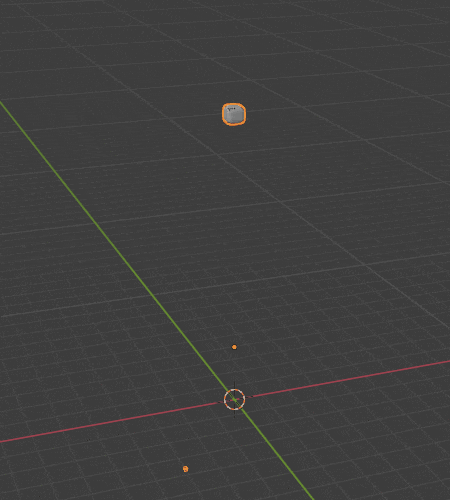
Task: Select the small orange object below the red axis
Action: pyautogui.click(x=186, y=469)
